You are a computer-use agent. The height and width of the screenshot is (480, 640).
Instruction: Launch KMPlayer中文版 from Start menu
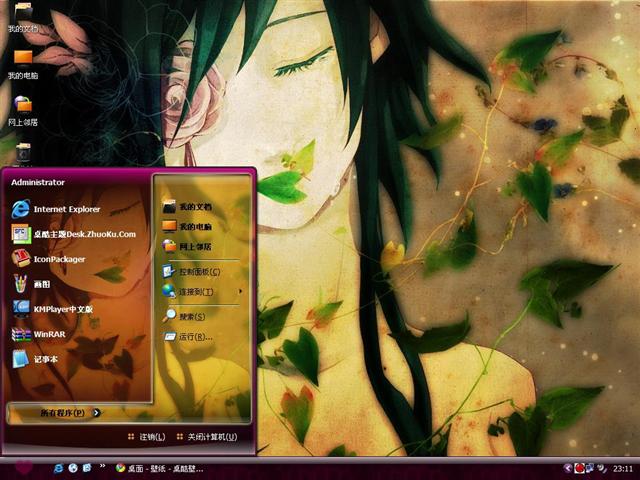[52, 309]
